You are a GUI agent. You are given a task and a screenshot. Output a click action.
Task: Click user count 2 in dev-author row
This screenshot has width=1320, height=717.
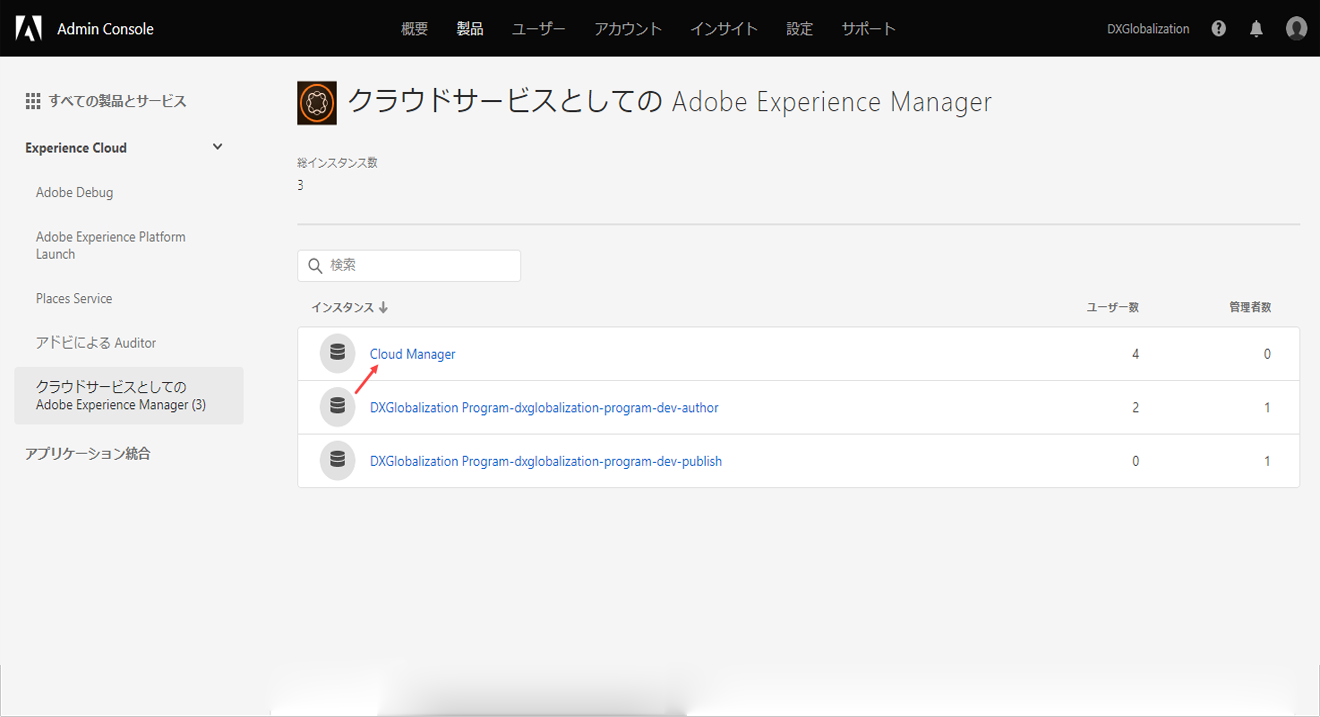click(x=1135, y=408)
